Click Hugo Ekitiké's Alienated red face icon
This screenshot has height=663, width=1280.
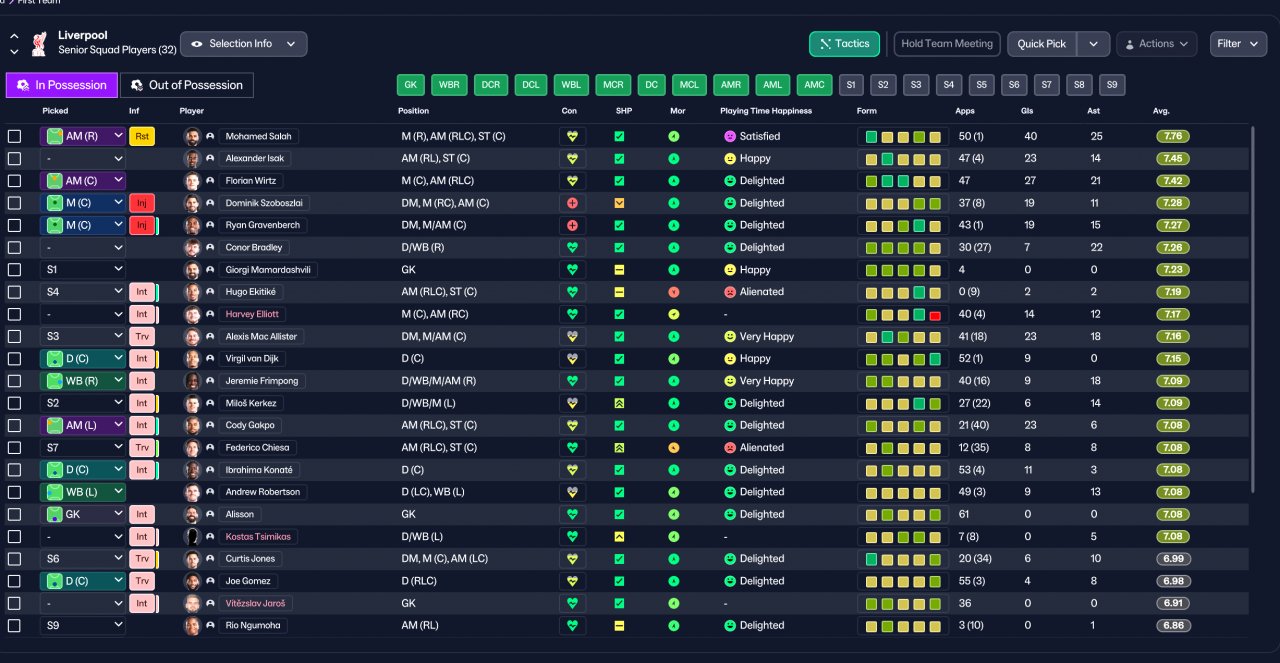[729, 292]
